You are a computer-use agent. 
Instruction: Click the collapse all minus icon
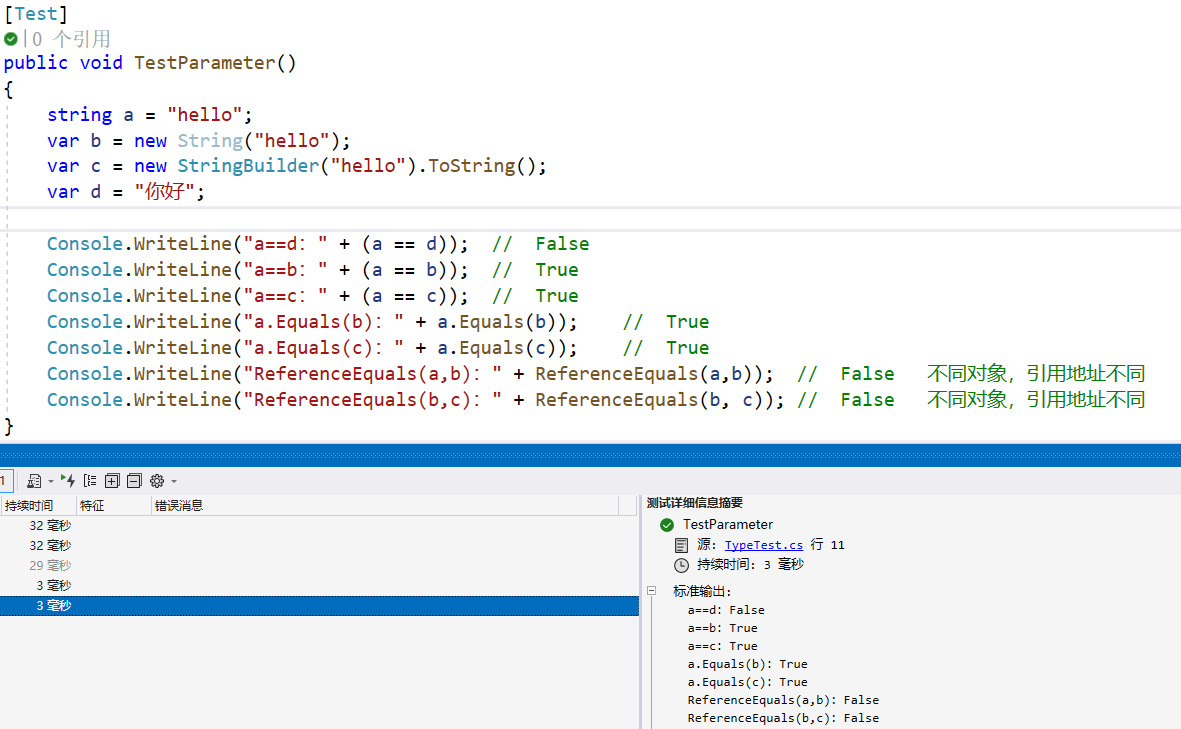134,481
